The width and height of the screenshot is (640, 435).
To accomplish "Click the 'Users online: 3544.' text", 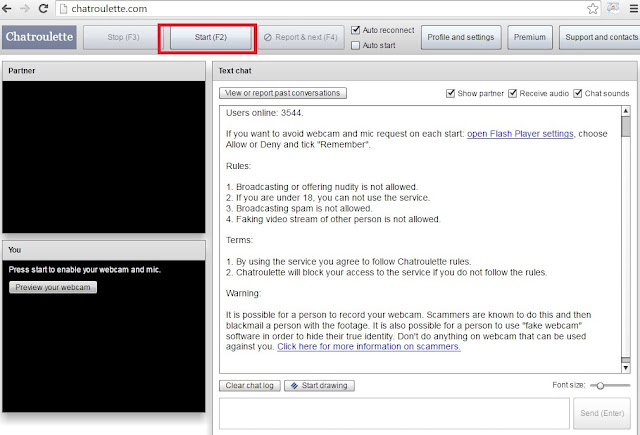I will [264, 113].
